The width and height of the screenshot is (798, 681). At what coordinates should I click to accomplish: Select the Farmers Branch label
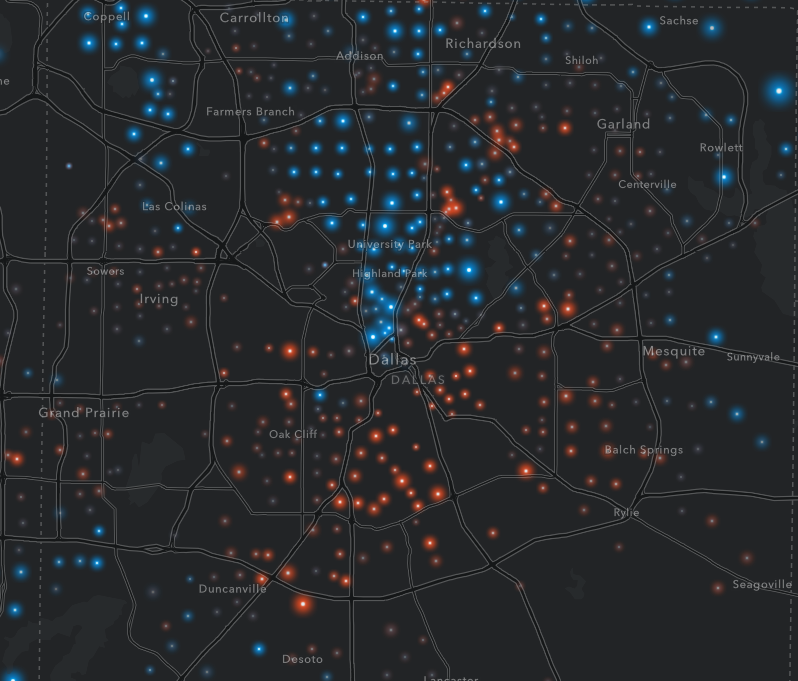point(250,111)
